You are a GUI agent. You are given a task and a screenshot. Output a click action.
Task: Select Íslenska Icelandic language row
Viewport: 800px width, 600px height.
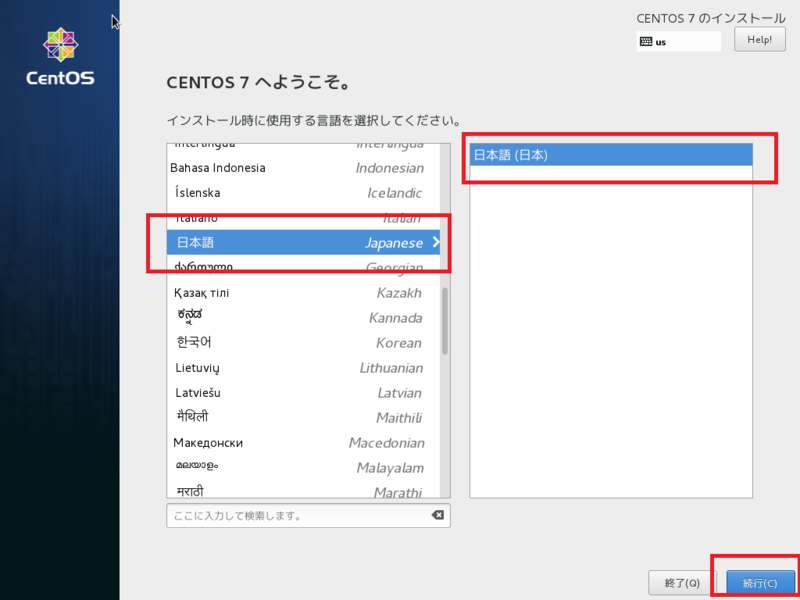click(x=304, y=193)
